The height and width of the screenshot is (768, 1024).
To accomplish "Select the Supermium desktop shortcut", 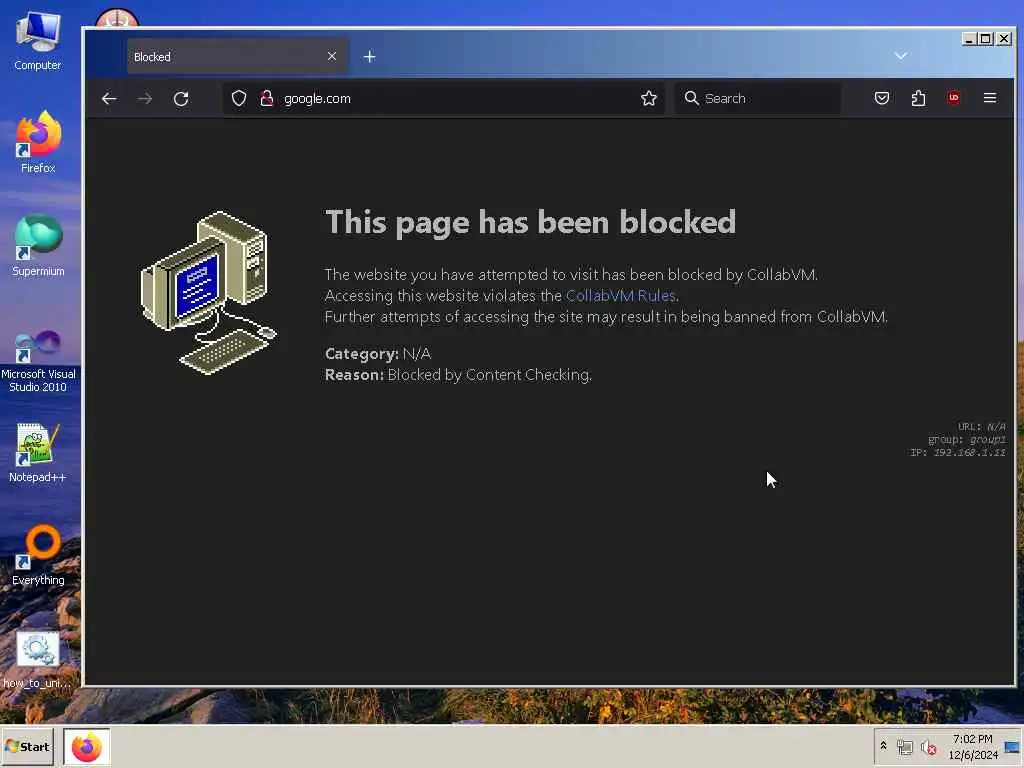I will pos(38,246).
